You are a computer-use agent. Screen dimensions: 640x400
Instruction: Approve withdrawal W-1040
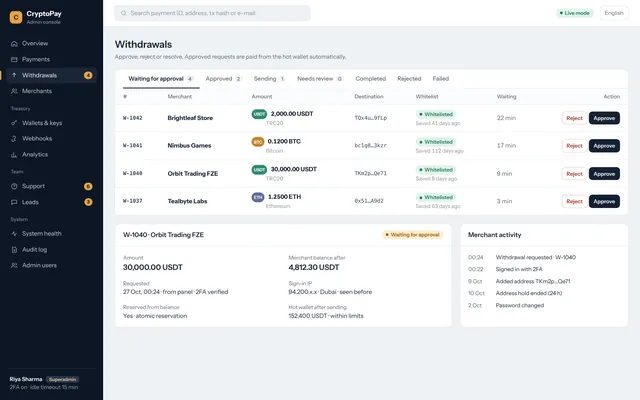point(604,173)
